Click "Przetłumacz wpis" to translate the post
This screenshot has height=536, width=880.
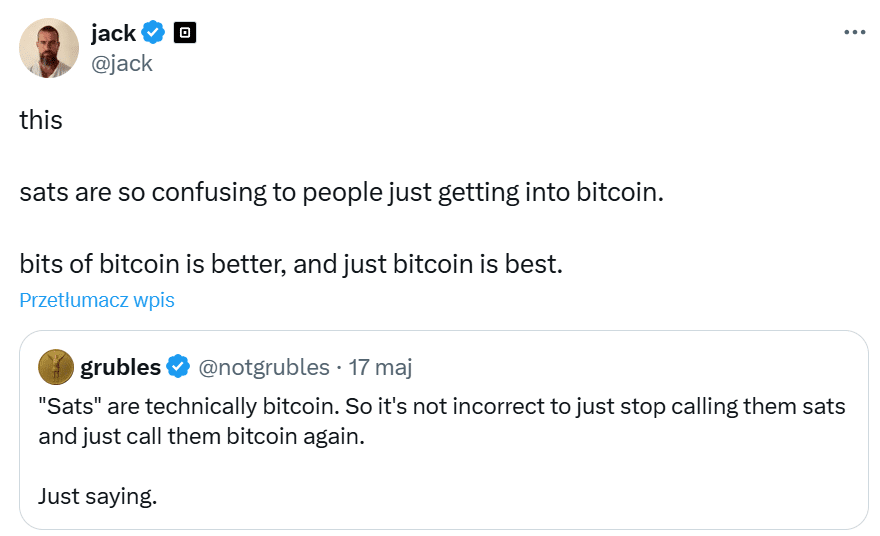coord(97,300)
